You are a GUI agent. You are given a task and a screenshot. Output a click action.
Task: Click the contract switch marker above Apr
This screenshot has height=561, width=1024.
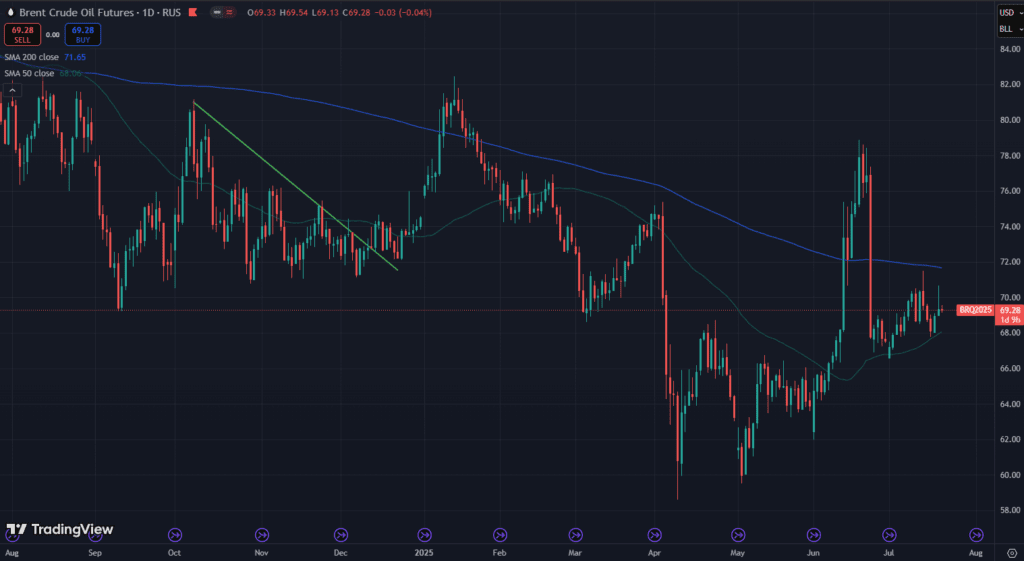[x=654, y=535]
